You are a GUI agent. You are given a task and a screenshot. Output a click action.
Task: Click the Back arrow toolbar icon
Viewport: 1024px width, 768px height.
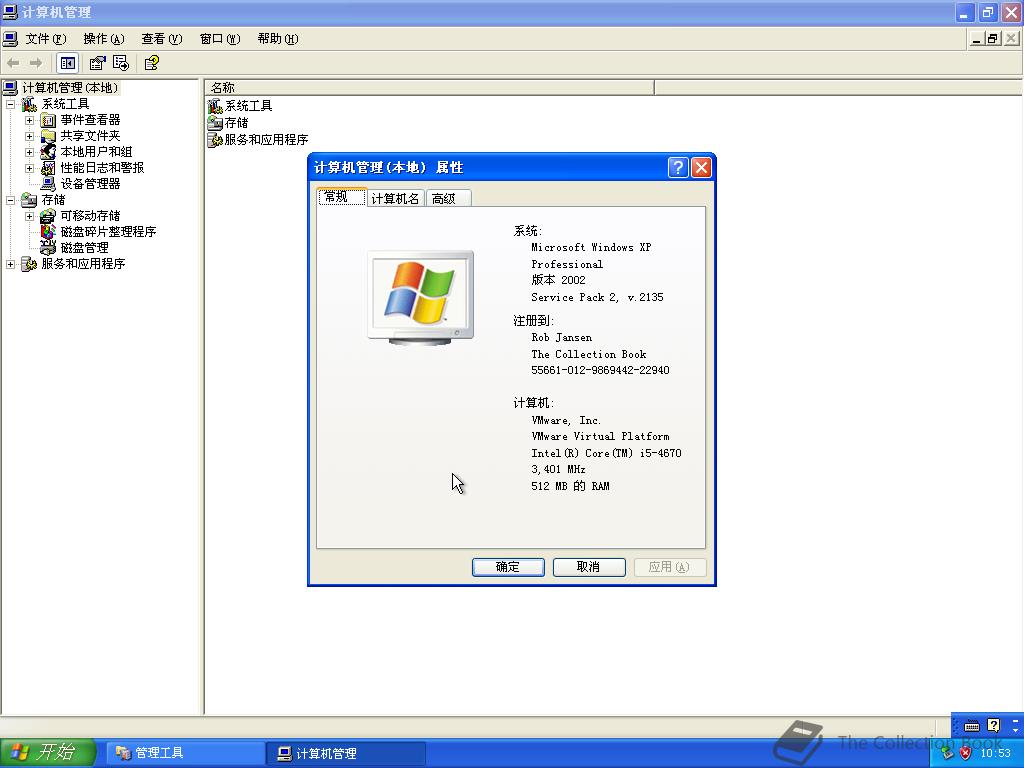pyautogui.click(x=13, y=63)
